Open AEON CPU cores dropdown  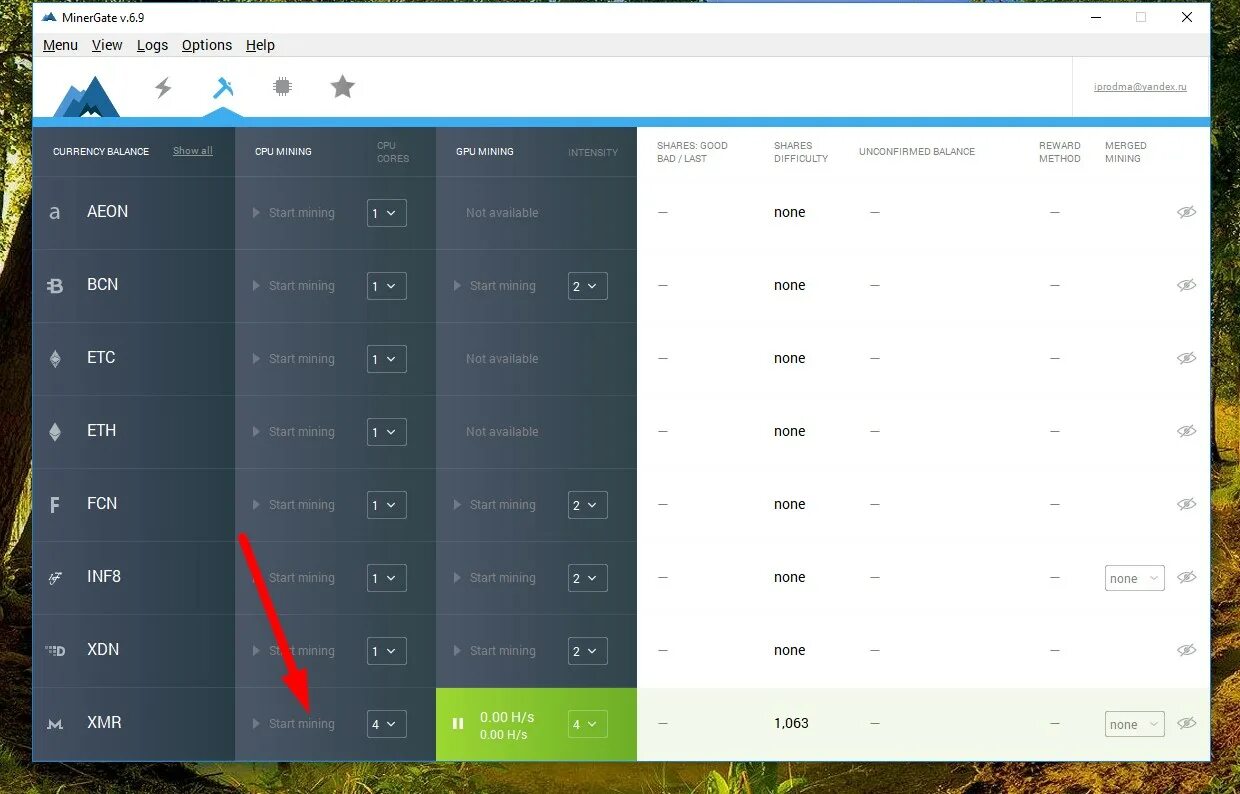click(x=386, y=213)
